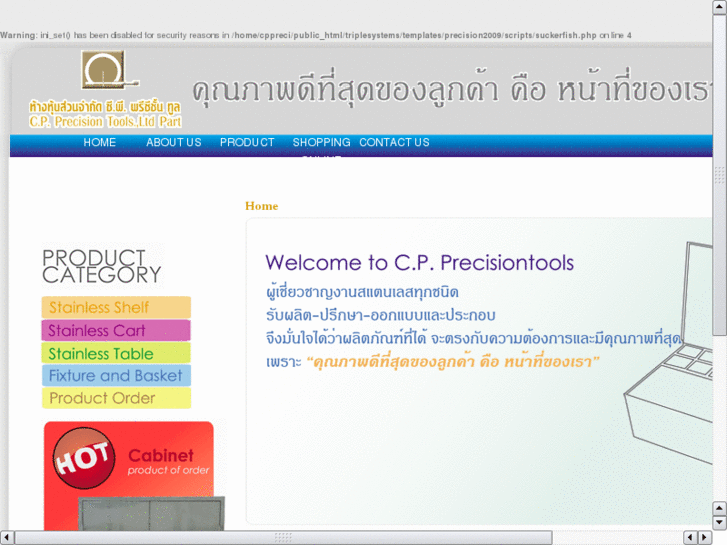Click the vertical scrollbar thumb
The width and height of the screenshot is (727, 545).
719,174
